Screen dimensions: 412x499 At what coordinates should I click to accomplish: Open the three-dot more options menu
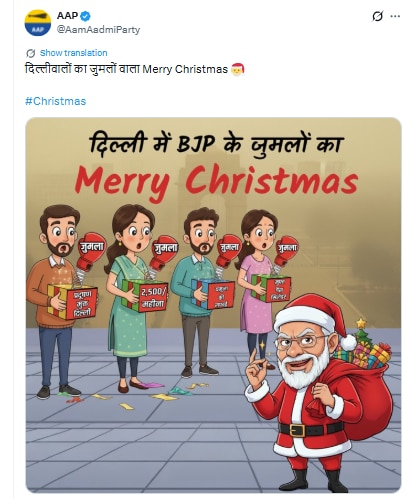(395, 16)
